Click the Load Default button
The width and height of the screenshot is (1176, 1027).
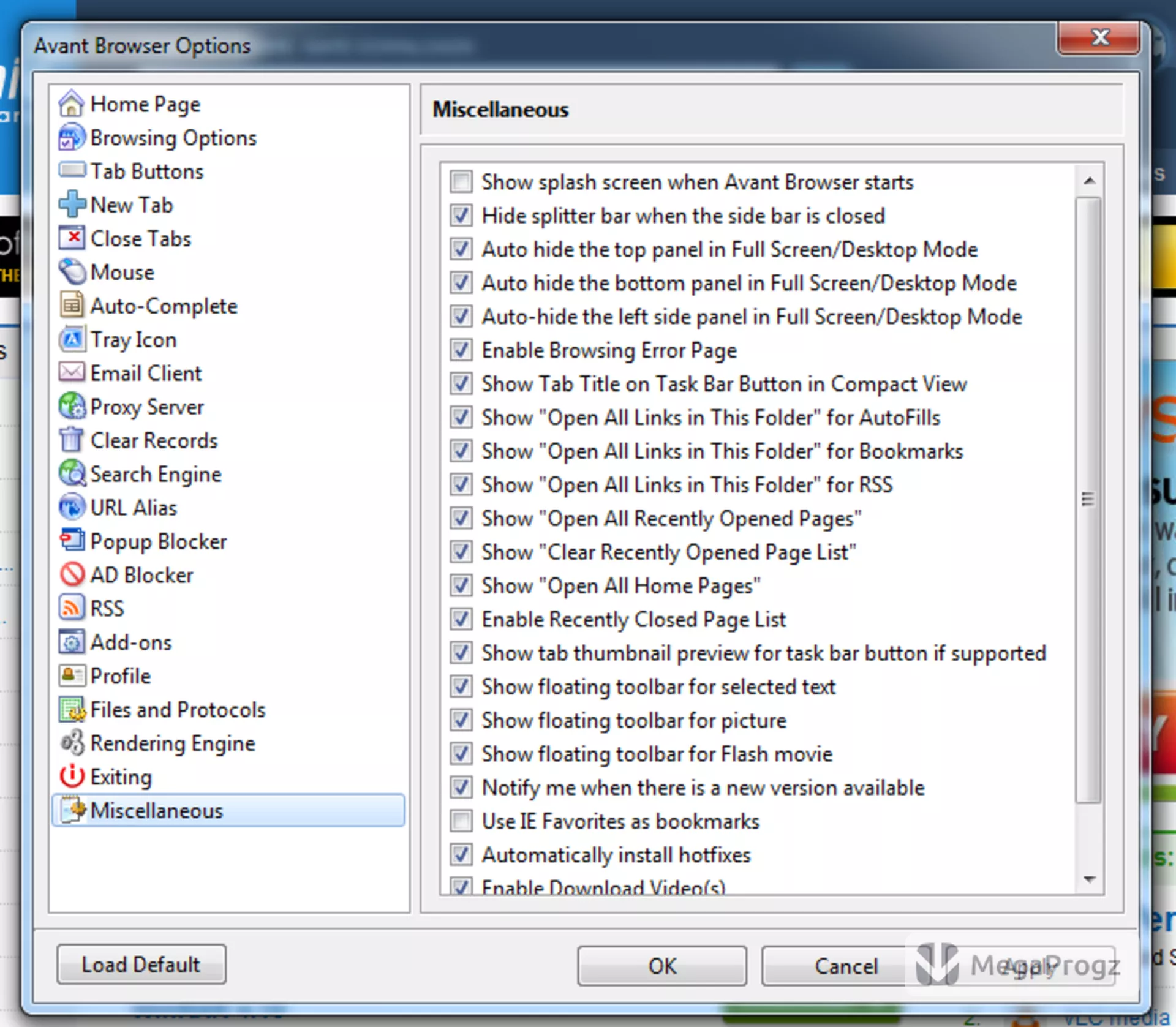pos(141,965)
